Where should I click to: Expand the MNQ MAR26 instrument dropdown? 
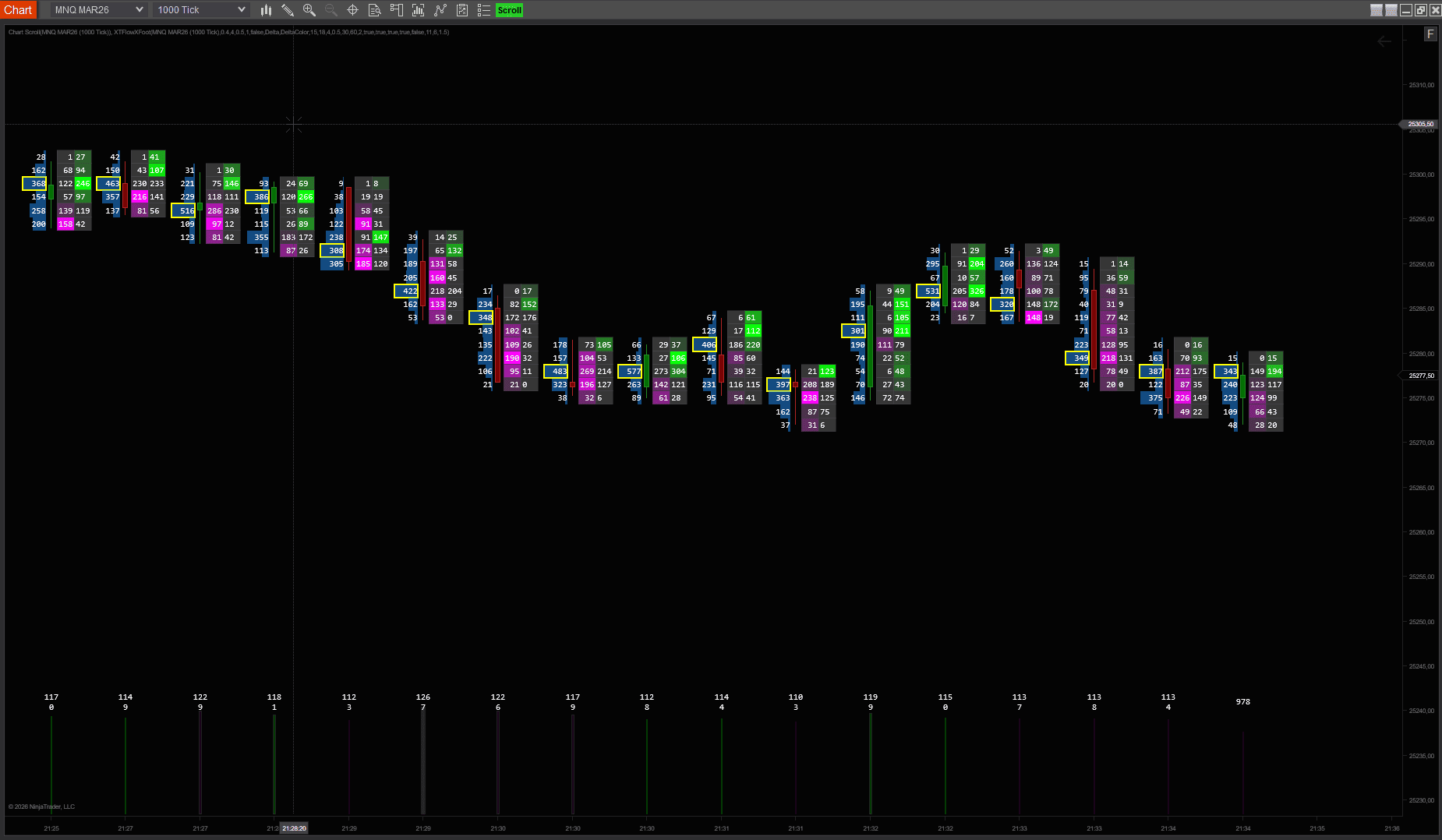coord(98,10)
